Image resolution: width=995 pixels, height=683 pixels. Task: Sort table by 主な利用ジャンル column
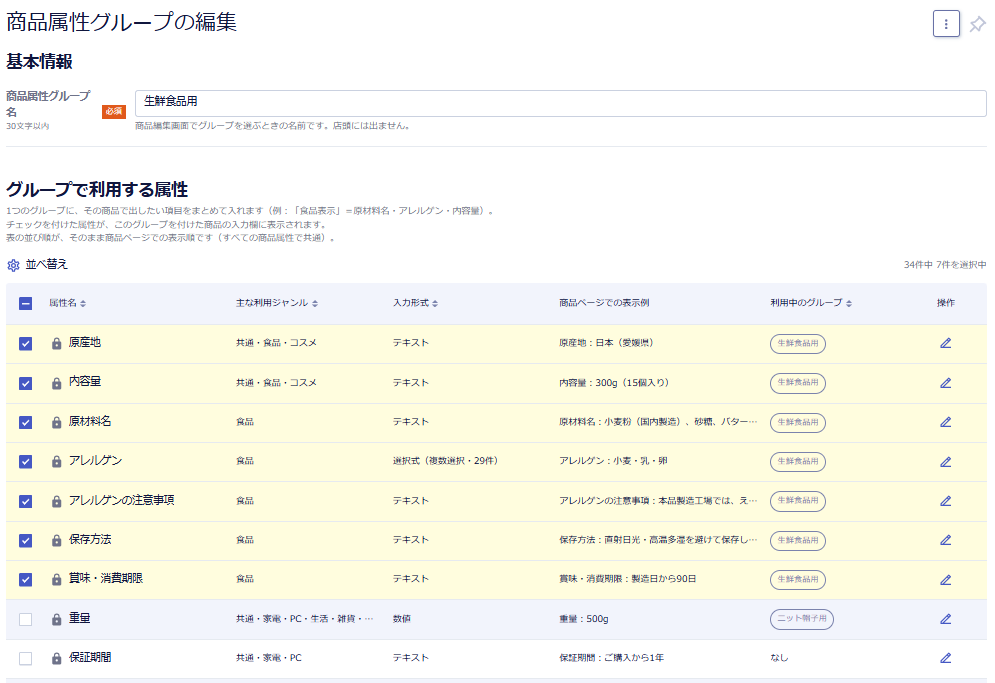click(277, 303)
